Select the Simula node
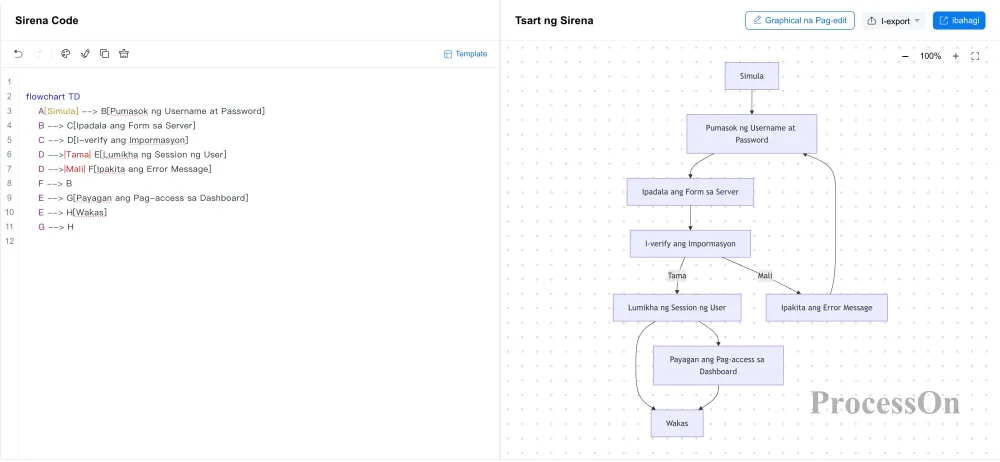The width and height of the screenshot is (1000, 462). (x=751, y=76)
